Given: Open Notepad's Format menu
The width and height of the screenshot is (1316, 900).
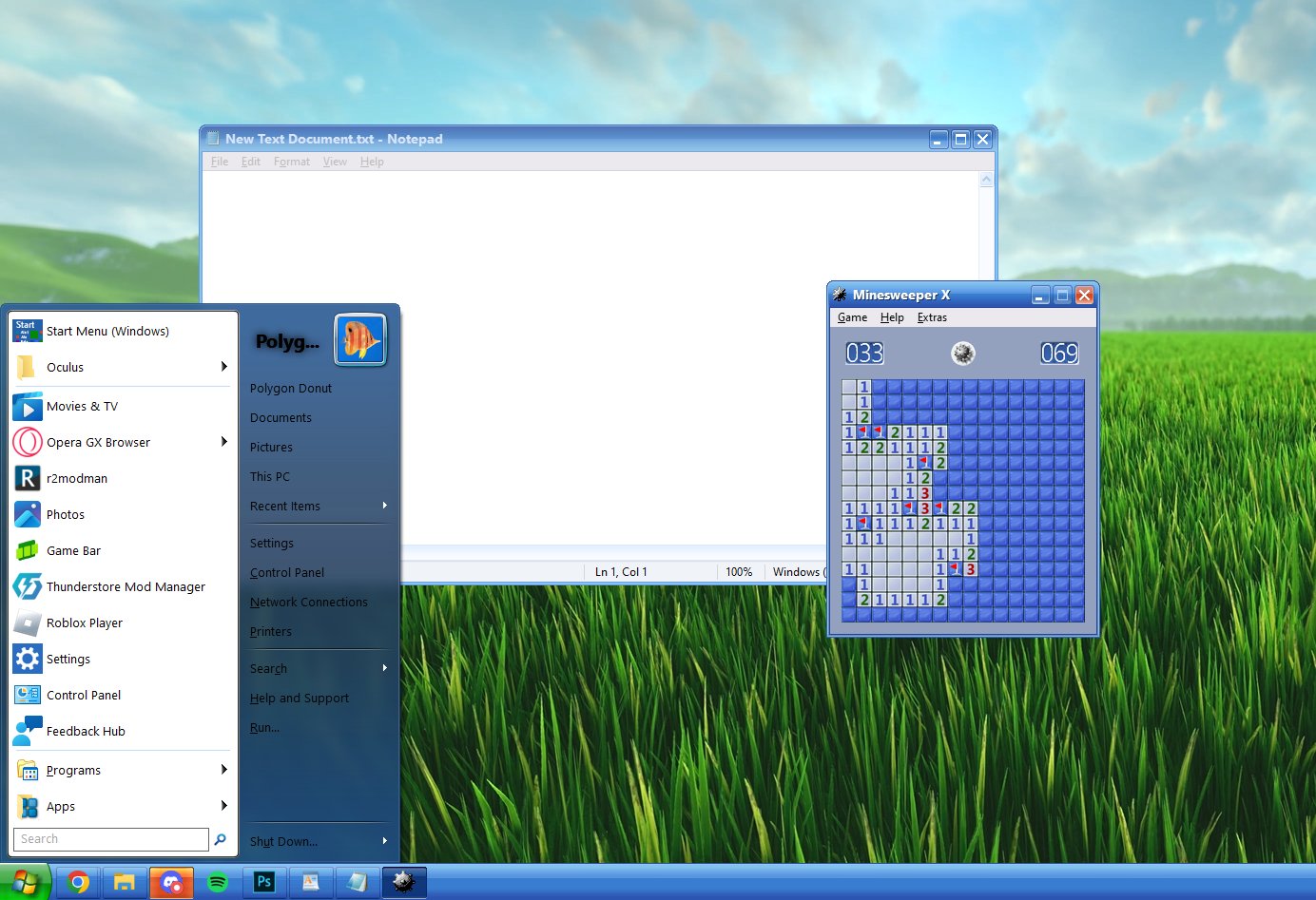Looking at the screenshot, I should pos(292,162).
